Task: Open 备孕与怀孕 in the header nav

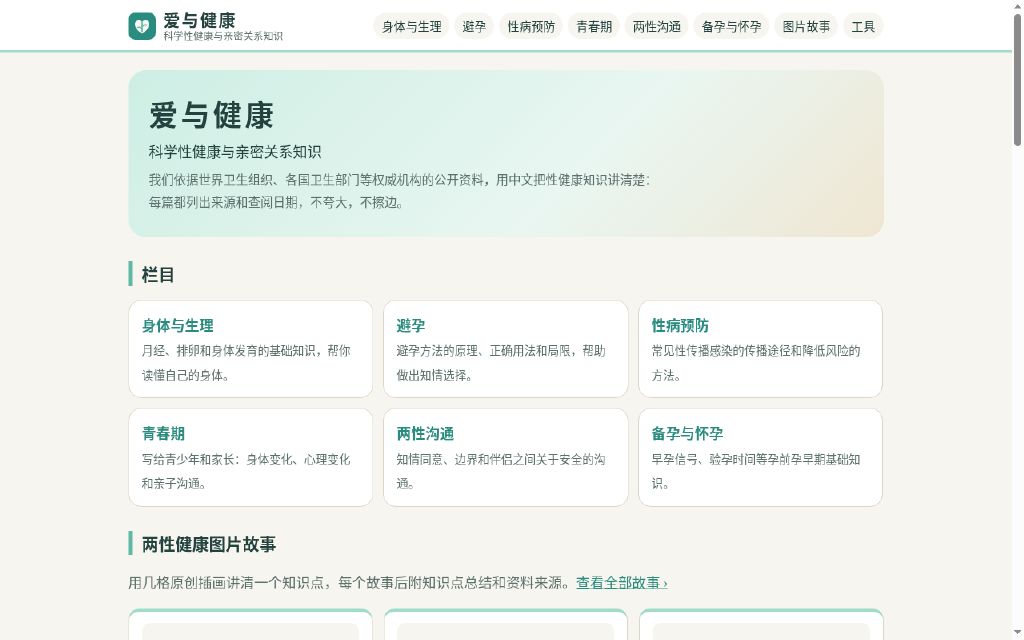Action: click(x=731, y=27)
